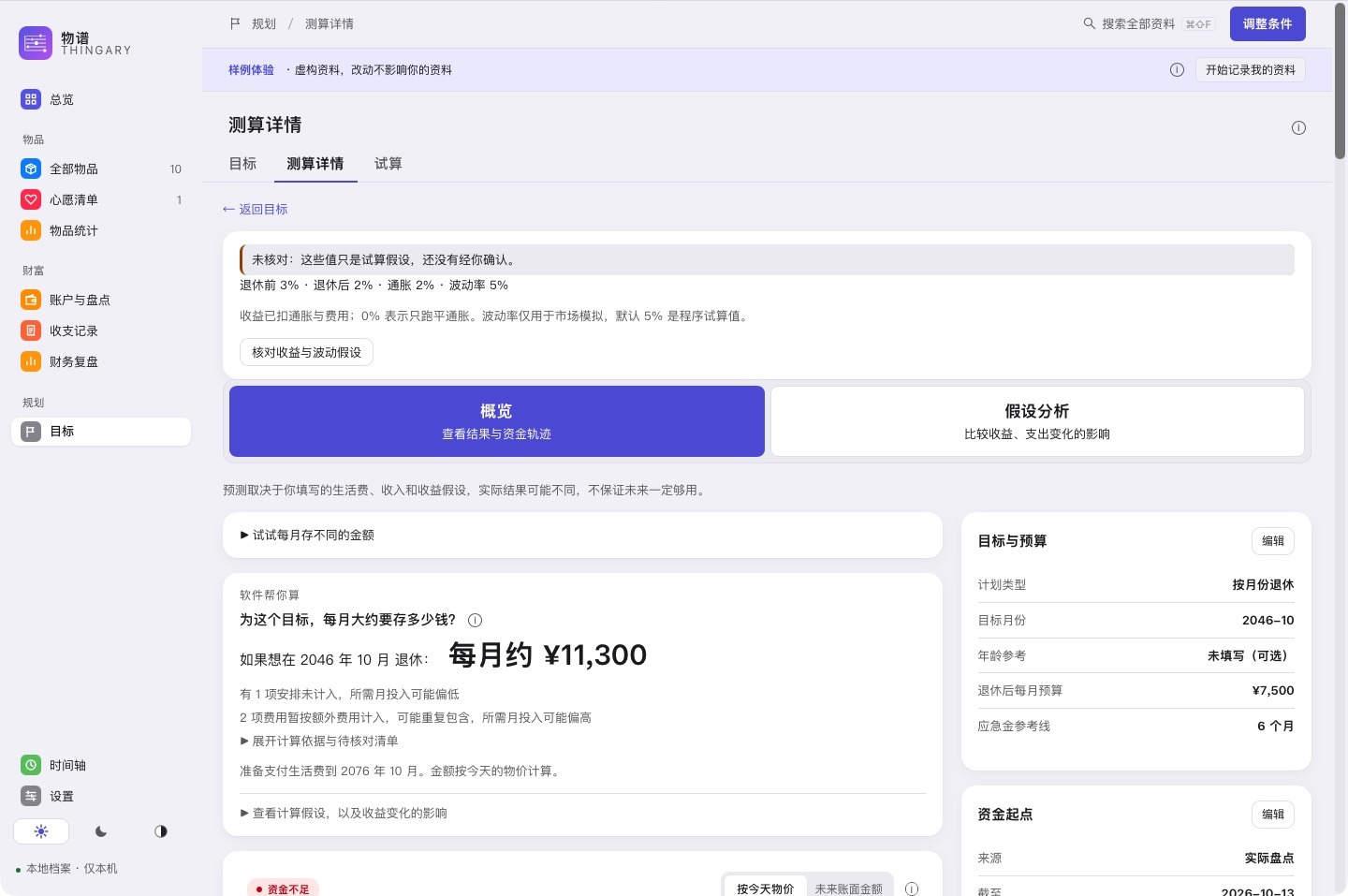Viewport: 1348px width, 896px height.
Task: Click the 2046-10 目标月份 value
Action: [x=1267, y=620]
